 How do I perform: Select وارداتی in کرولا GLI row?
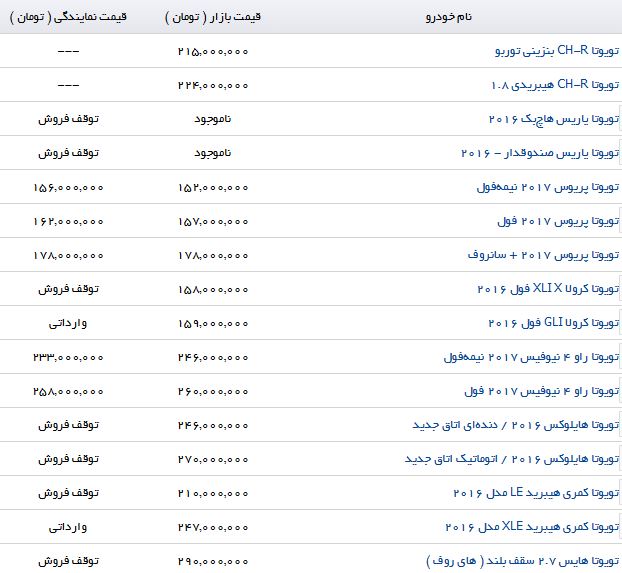68,323
